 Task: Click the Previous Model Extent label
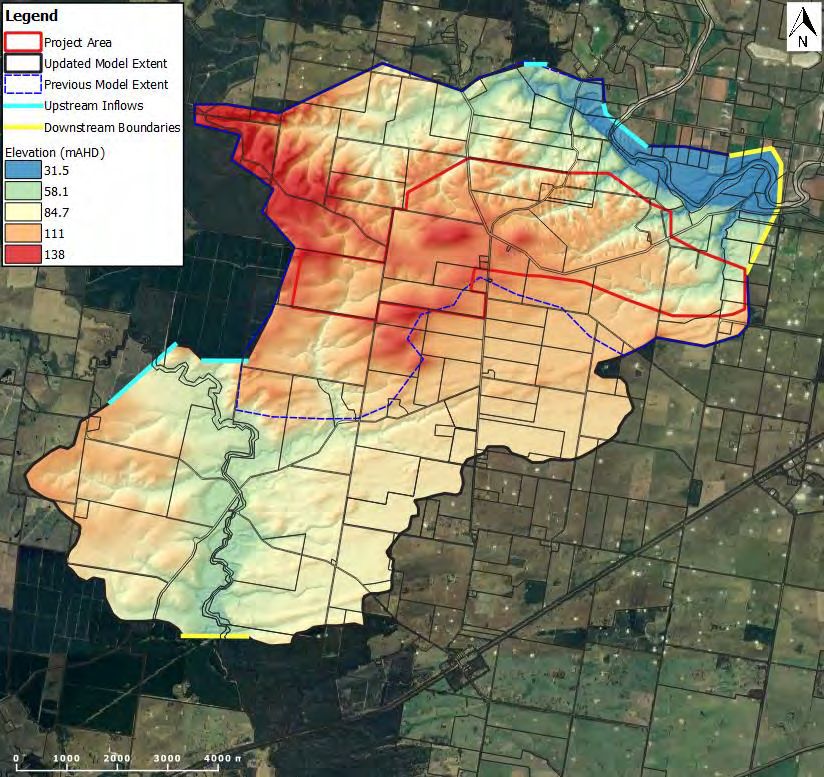106,85
